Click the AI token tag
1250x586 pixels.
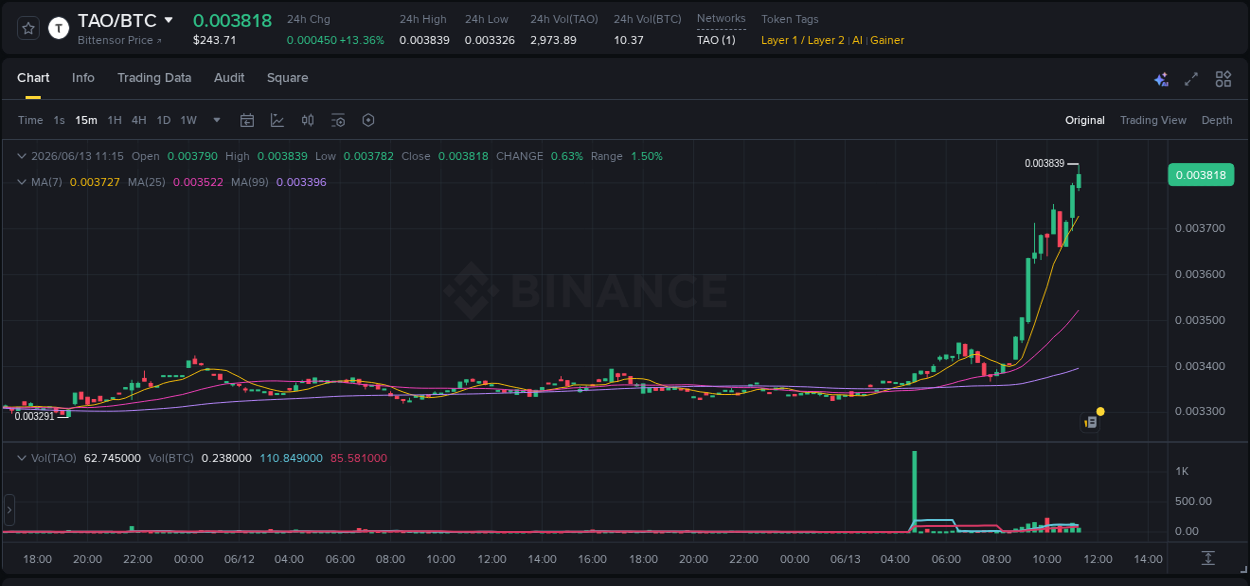pyautogui.click(x=857, y=40)
